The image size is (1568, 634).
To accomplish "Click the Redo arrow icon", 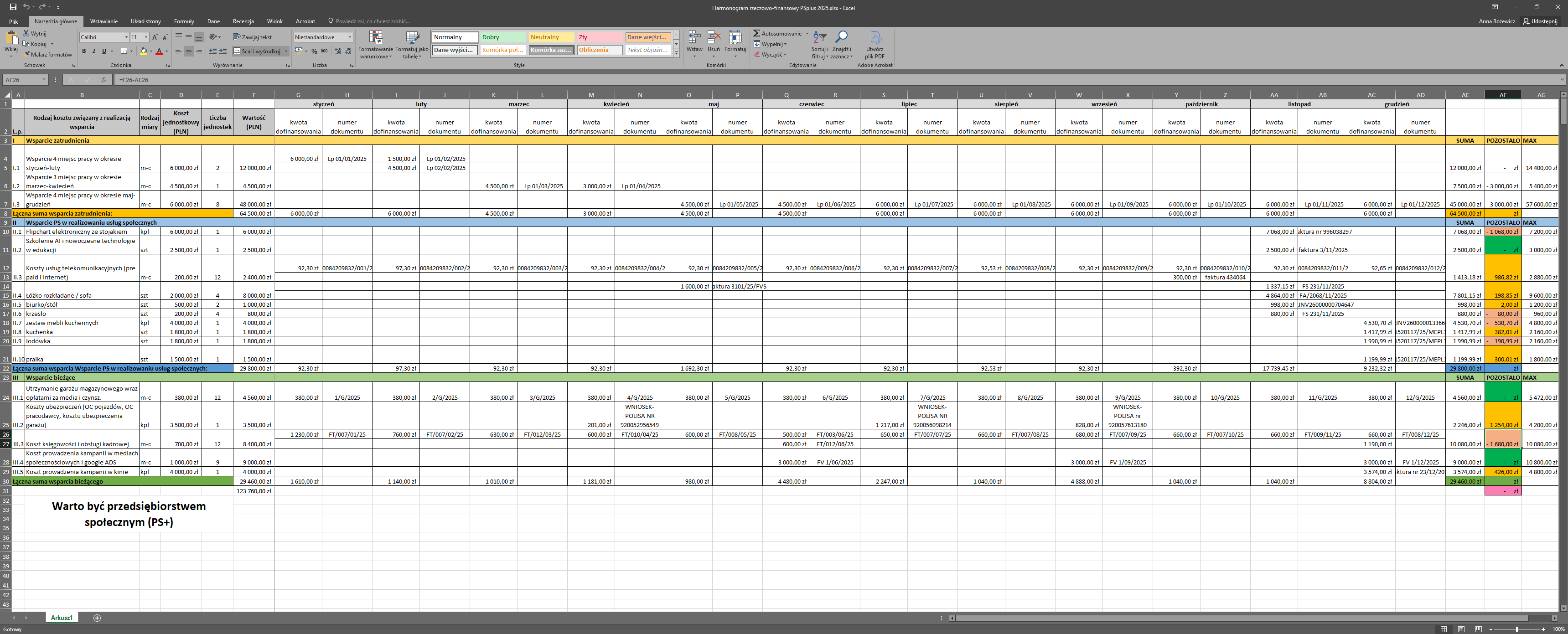I will (42, 7).
